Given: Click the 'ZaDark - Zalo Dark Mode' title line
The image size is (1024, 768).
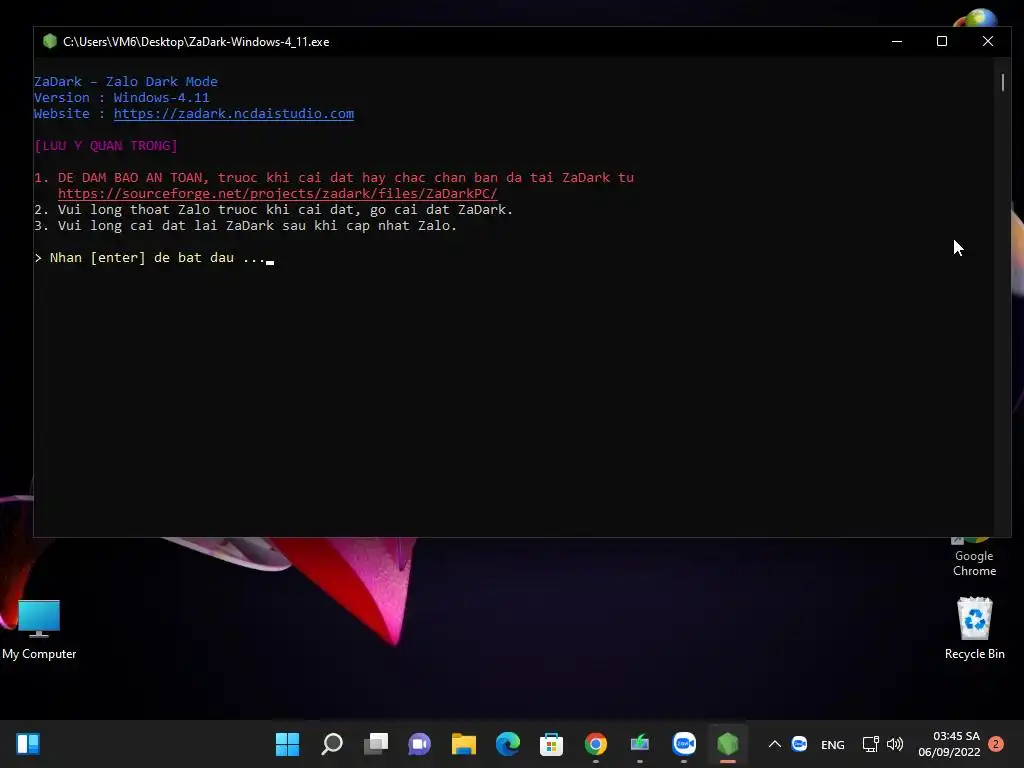Looking at the screenshot, I should click(125, 82).
